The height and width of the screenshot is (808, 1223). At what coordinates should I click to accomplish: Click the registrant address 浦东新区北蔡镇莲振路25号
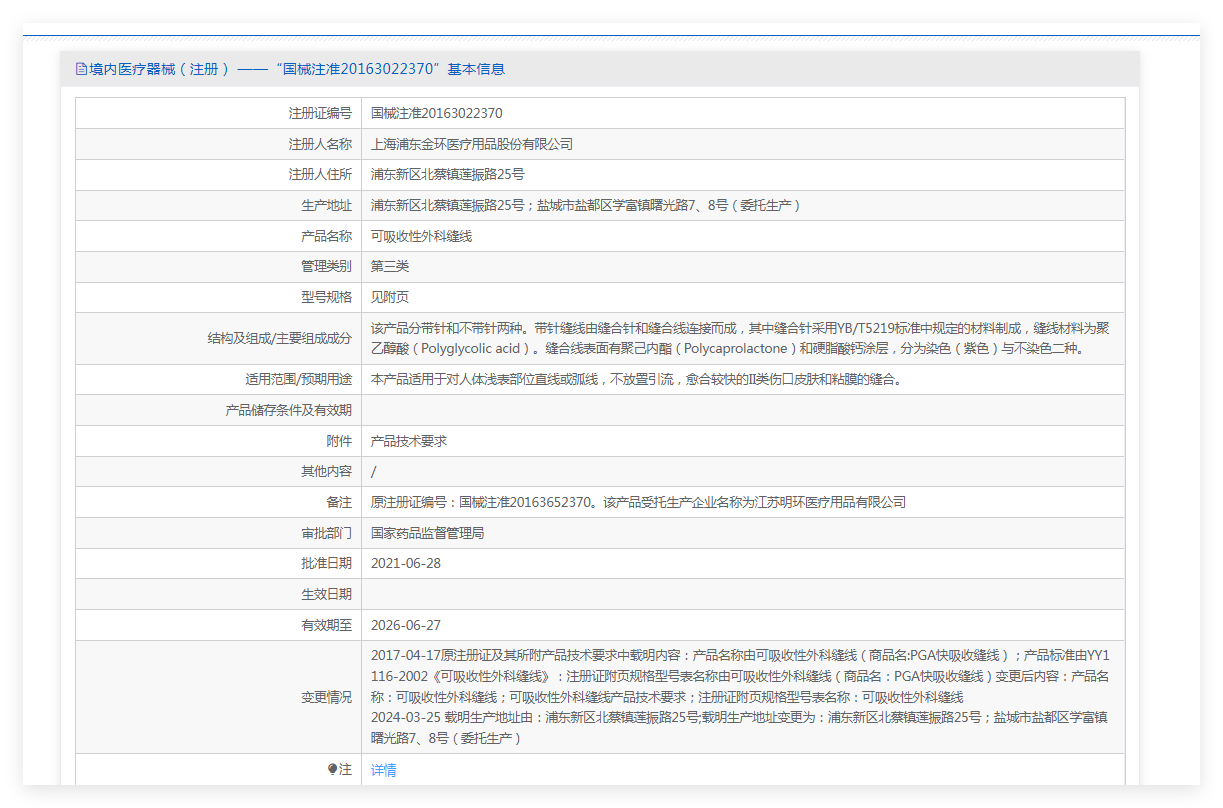pos(447,174)
